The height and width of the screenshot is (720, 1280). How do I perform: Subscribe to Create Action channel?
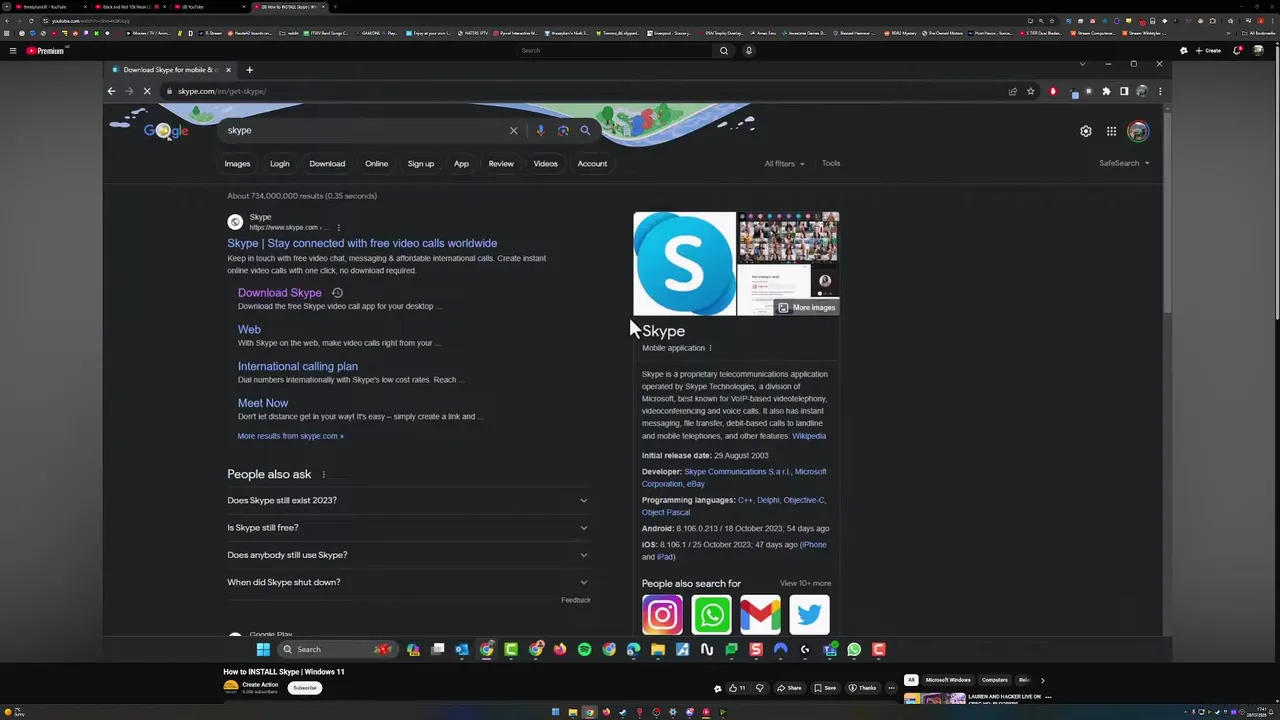point(304,688)
